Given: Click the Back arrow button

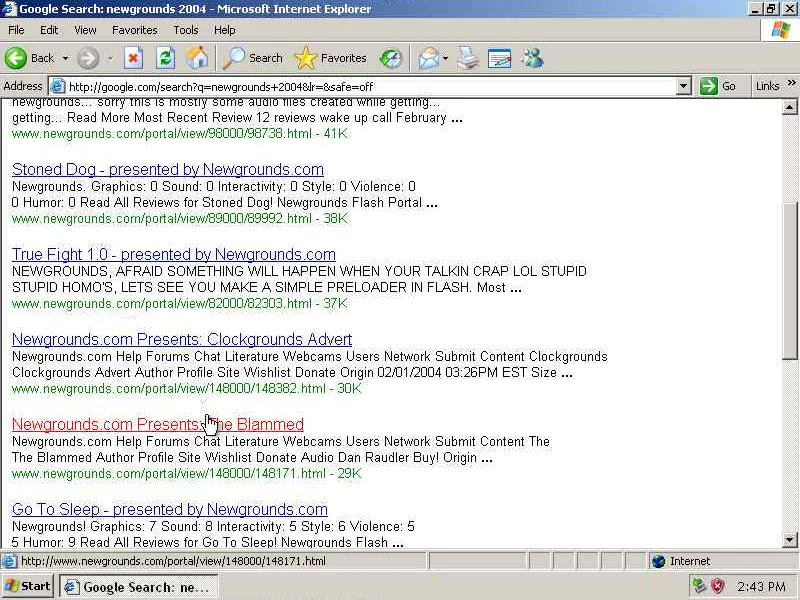Looking at the screenshot, I should 29,58.
